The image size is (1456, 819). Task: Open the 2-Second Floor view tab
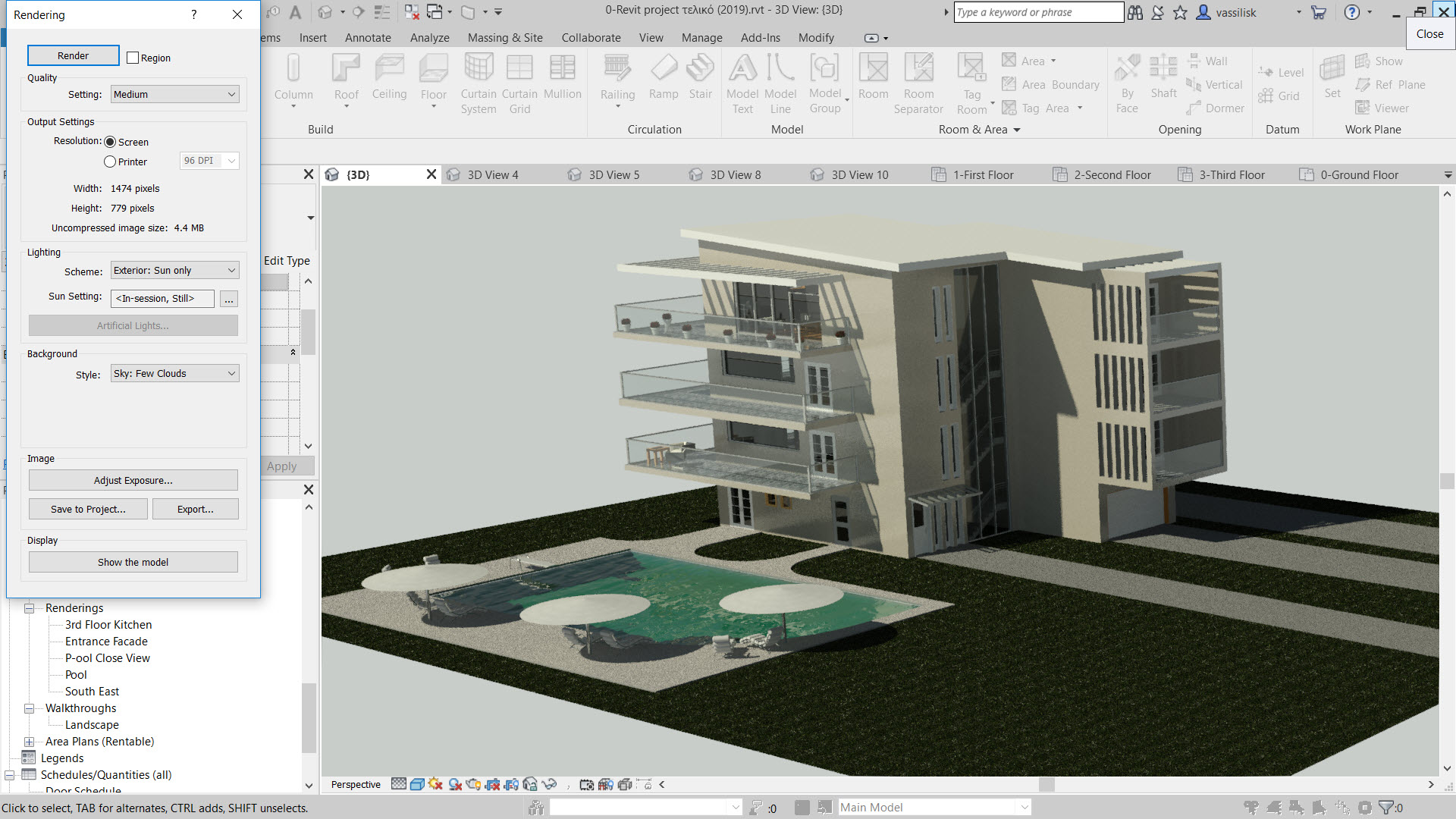point(1112,175)
